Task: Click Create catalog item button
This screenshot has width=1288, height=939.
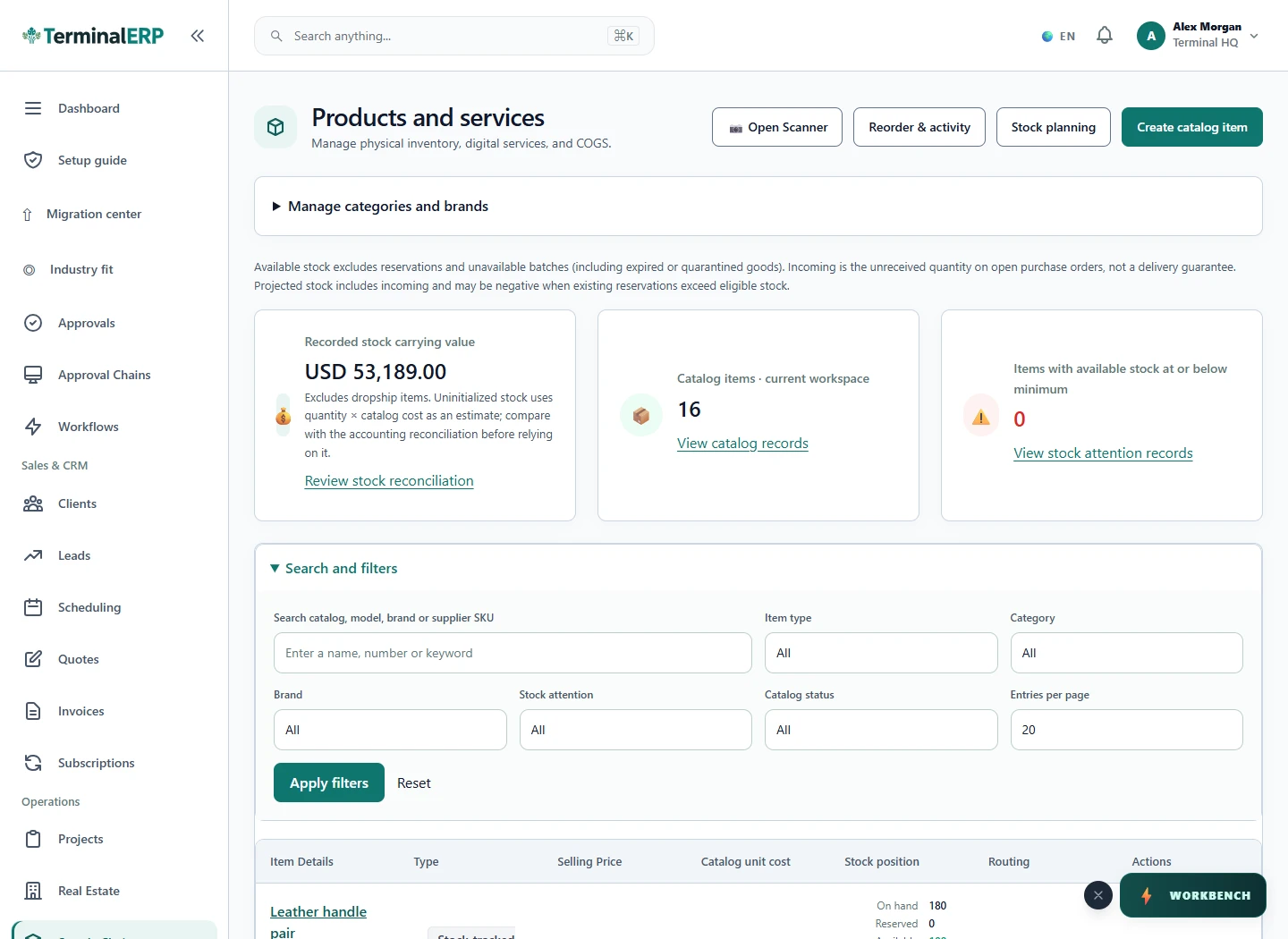Action: pos(1192,127)
